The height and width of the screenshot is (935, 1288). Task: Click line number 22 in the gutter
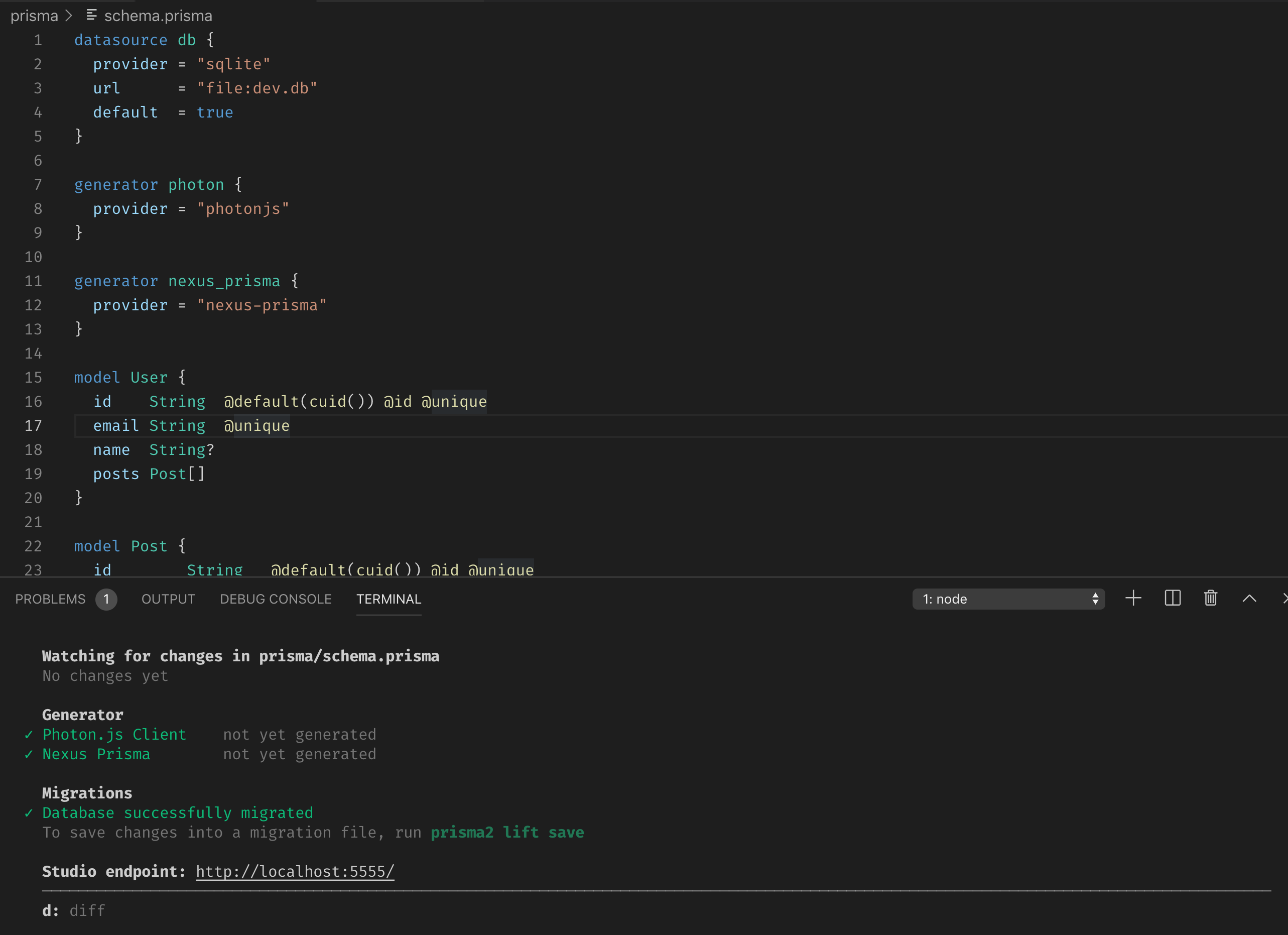(x=33, y=546)
